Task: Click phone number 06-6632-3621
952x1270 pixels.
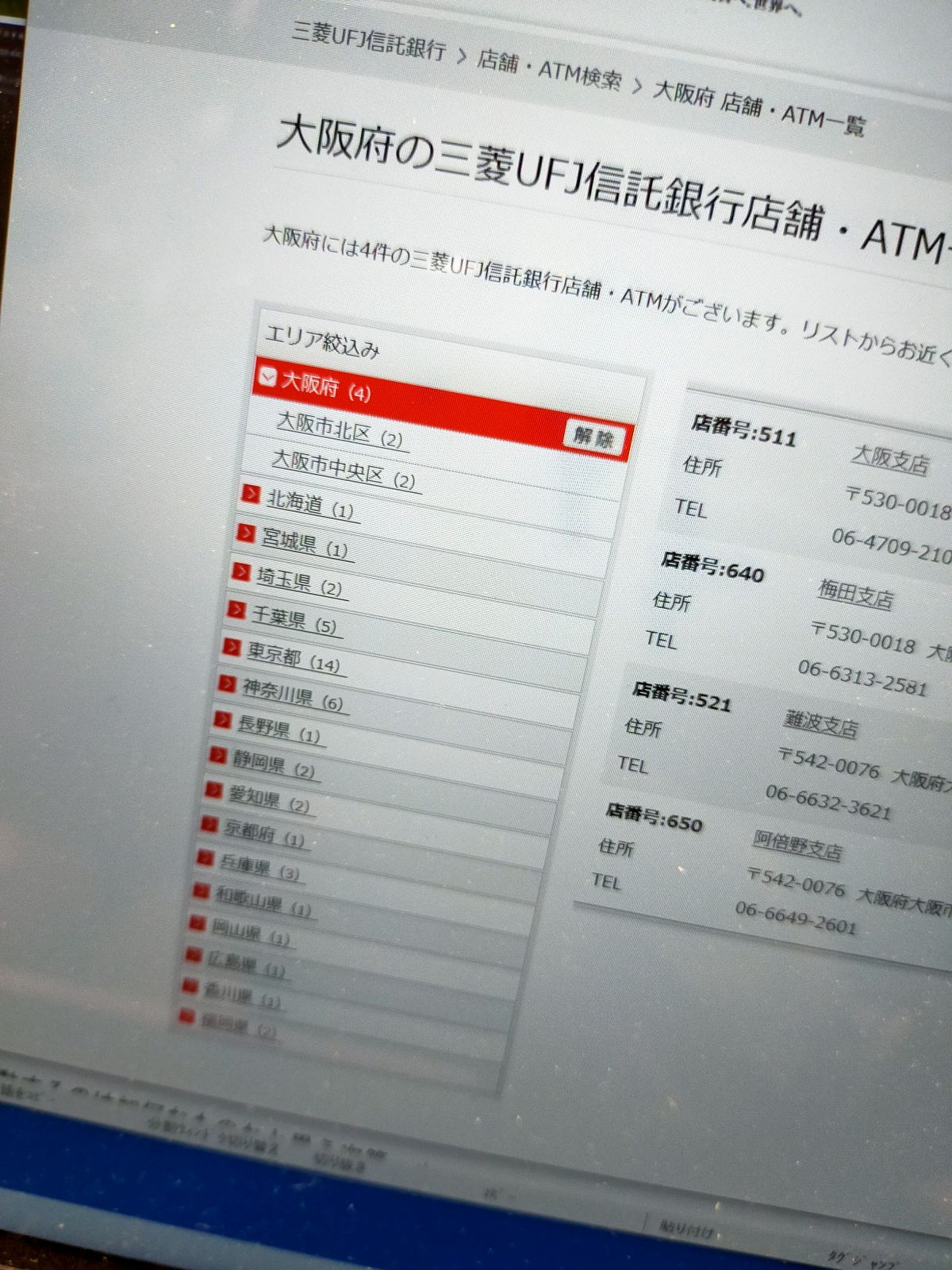Action: point(828,803)
